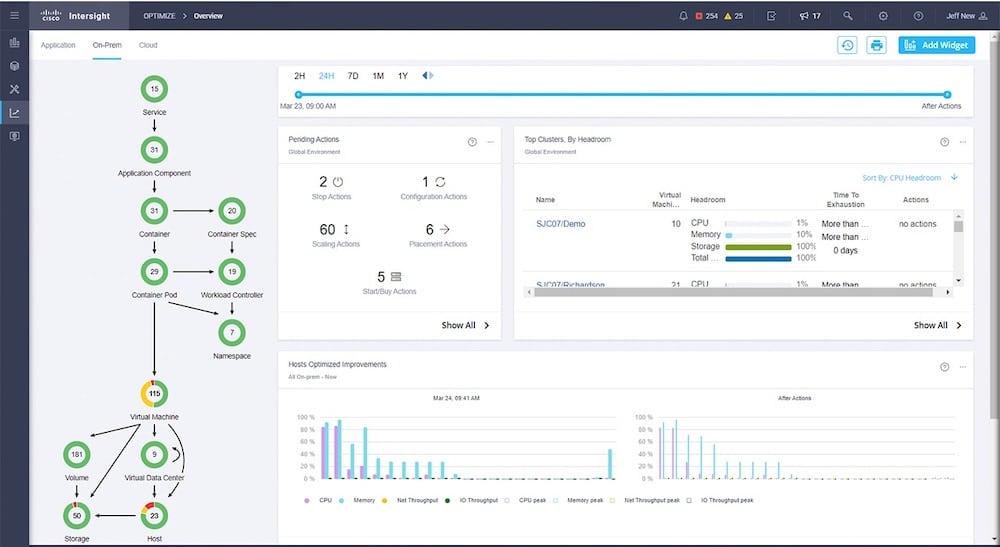The height and width of the screenshot is (547, 1000).
Task: Open the hamburger navigation menu
Action: point(14,15)
